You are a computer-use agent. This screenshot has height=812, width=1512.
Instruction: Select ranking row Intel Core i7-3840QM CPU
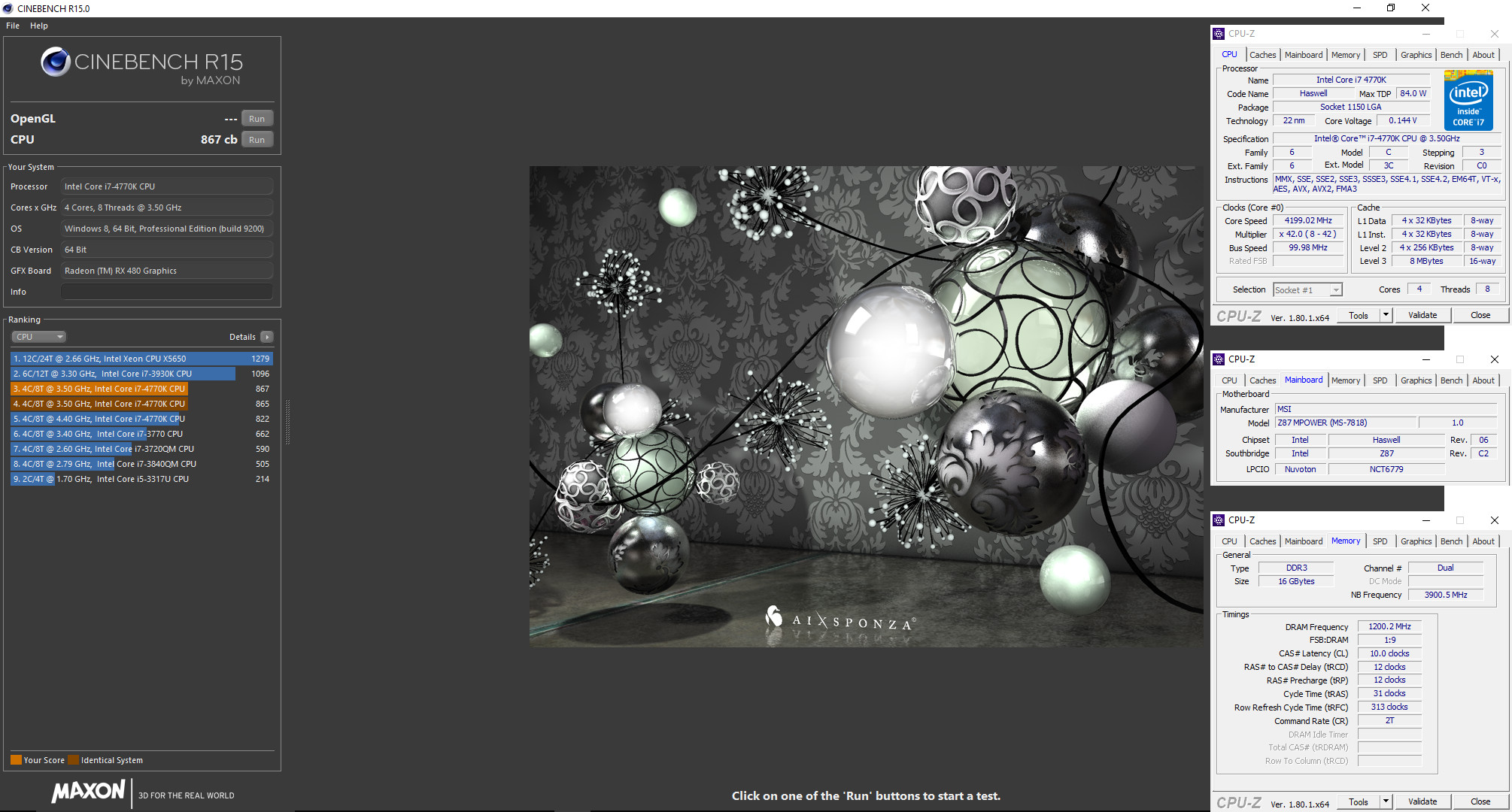[141, 464]
